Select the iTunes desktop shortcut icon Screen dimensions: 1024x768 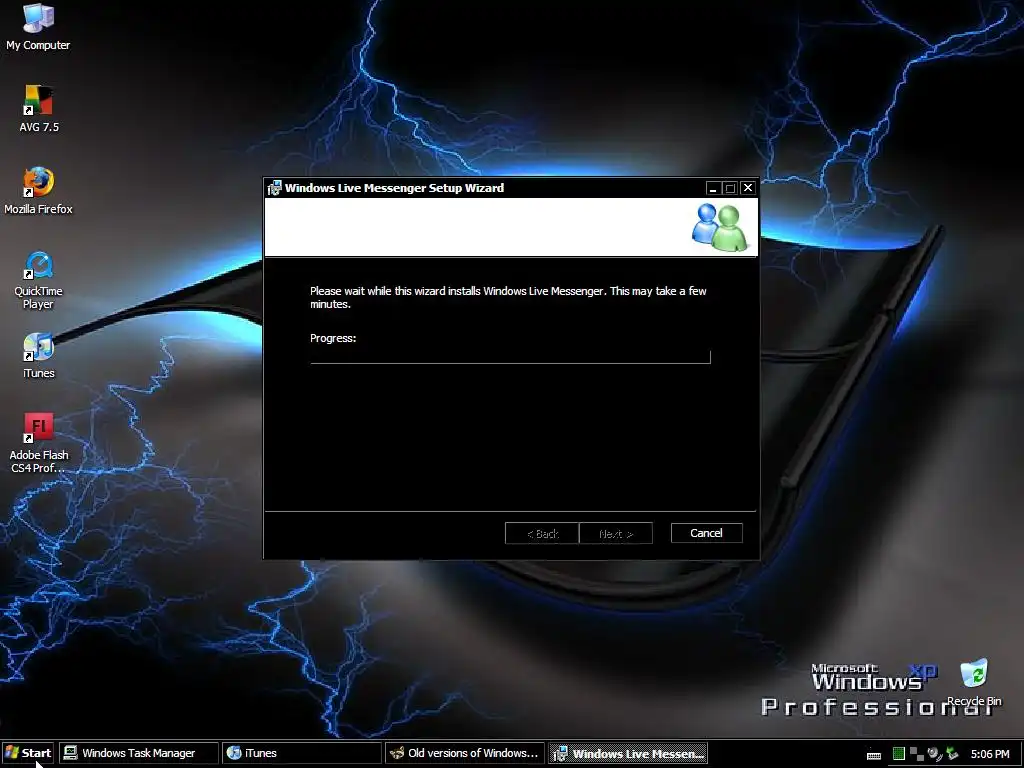[x=39, y=355]
